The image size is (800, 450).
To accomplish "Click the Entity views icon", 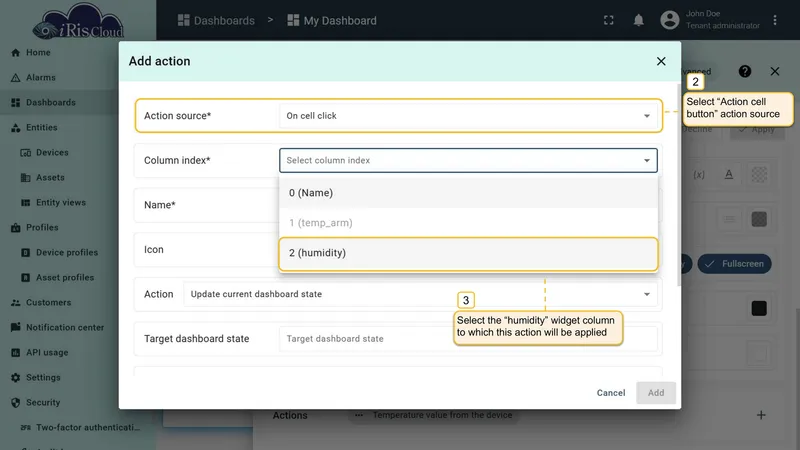I will click(26, 203).
